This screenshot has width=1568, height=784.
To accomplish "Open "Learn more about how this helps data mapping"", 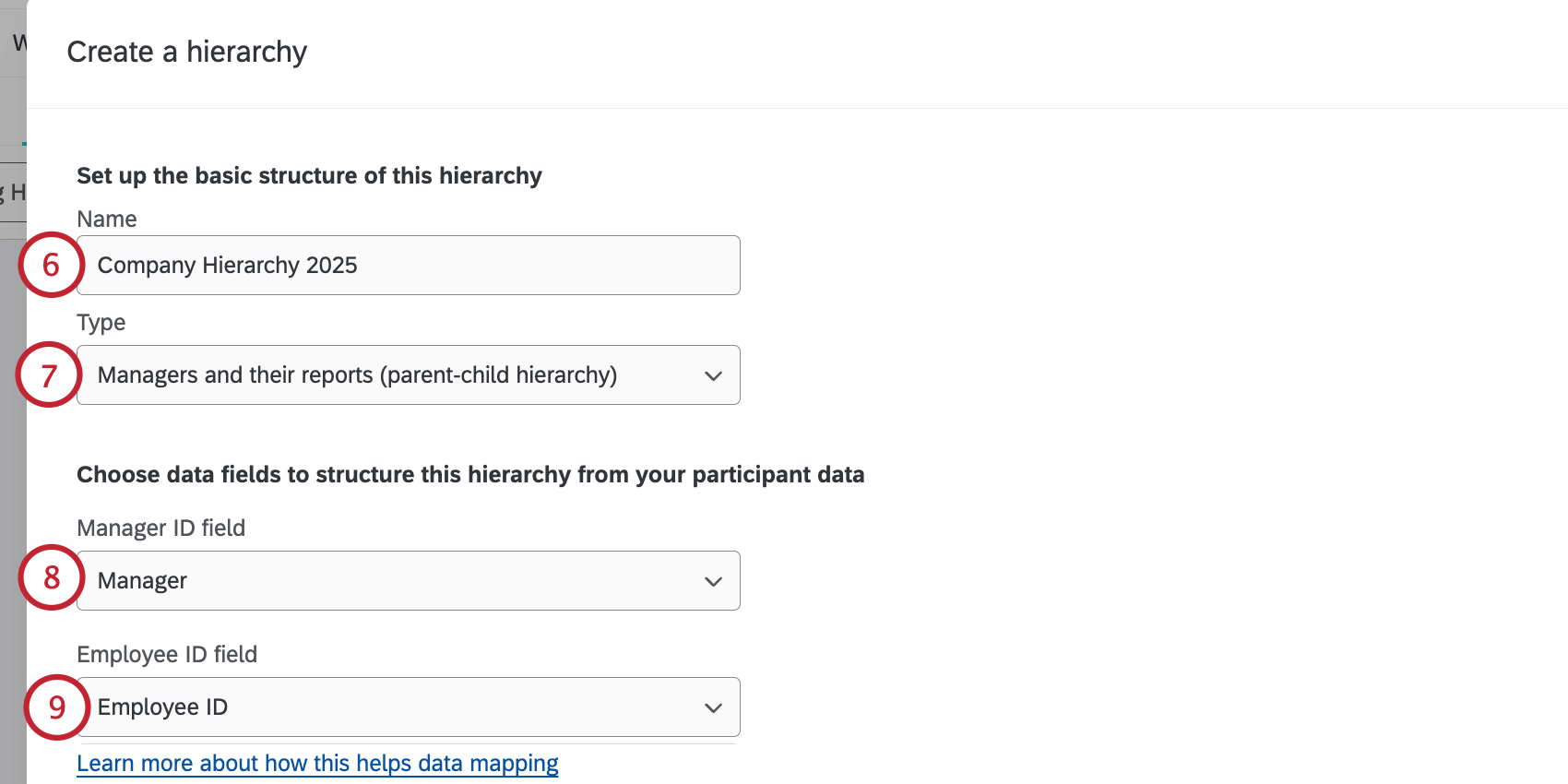I will coord(317,764).
